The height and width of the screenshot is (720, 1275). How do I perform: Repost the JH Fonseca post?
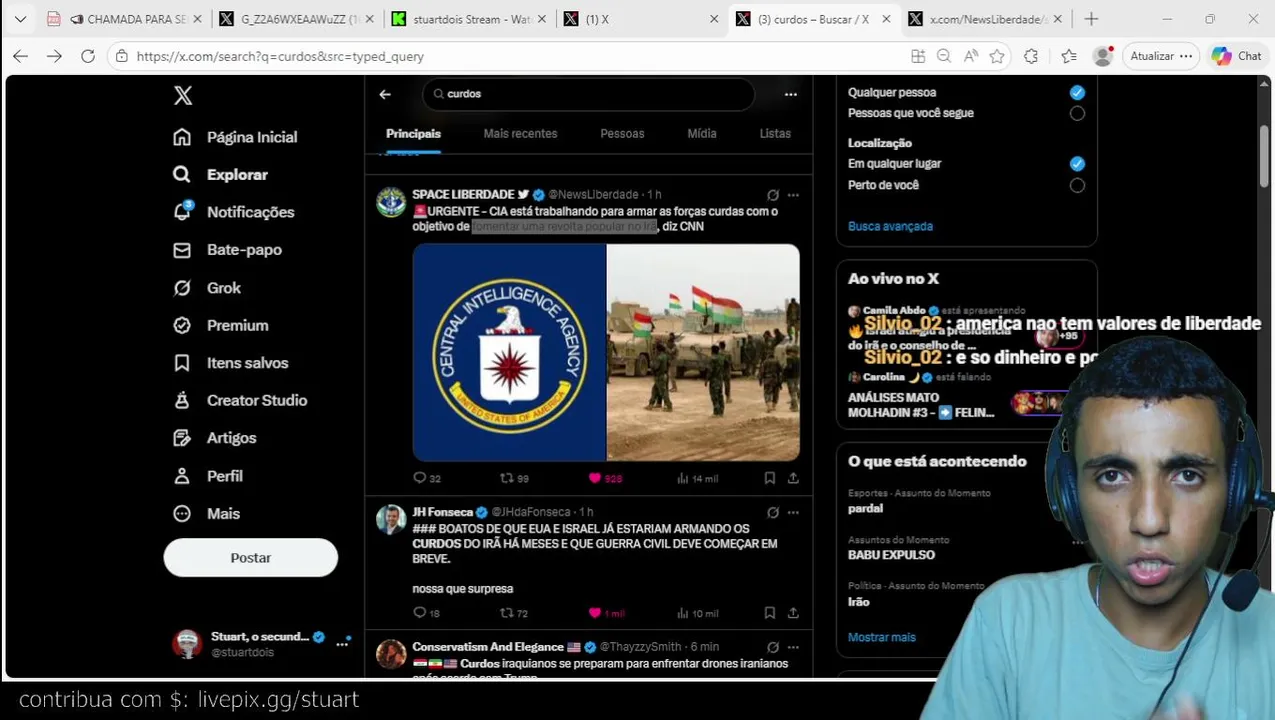pyautogui.click(x=514, y=613)
